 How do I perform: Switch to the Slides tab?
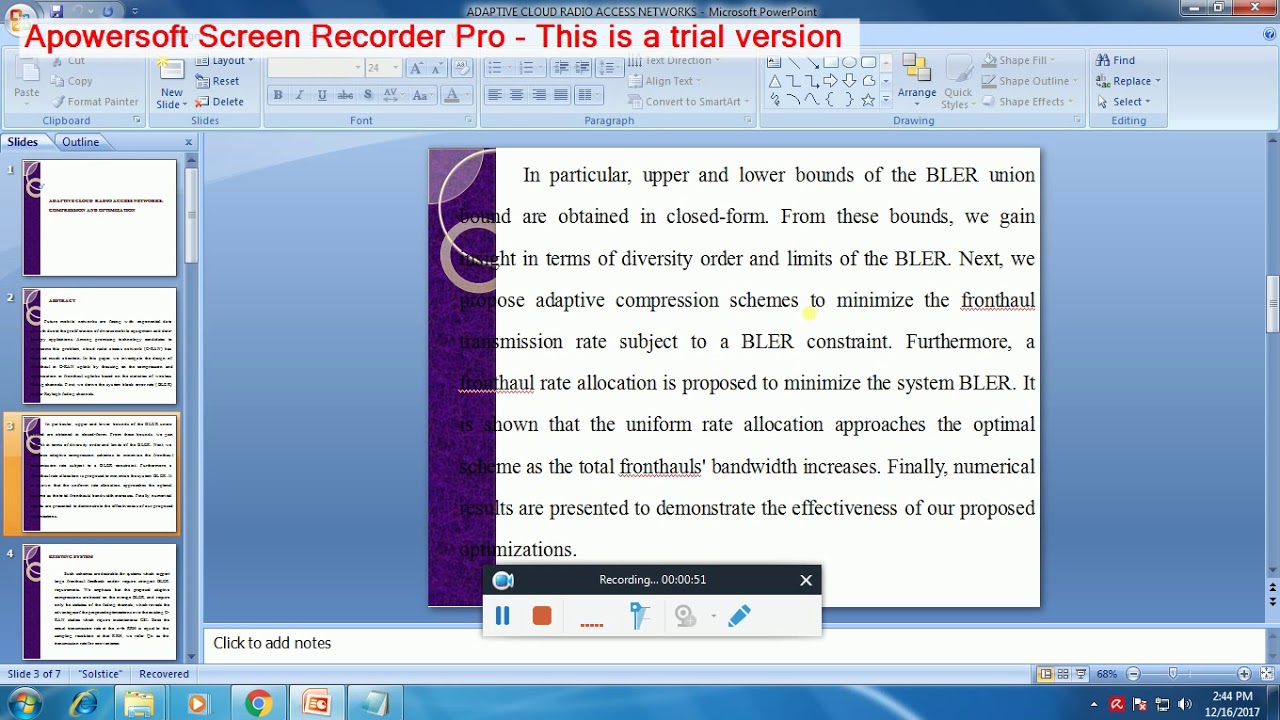click(23, 142)
